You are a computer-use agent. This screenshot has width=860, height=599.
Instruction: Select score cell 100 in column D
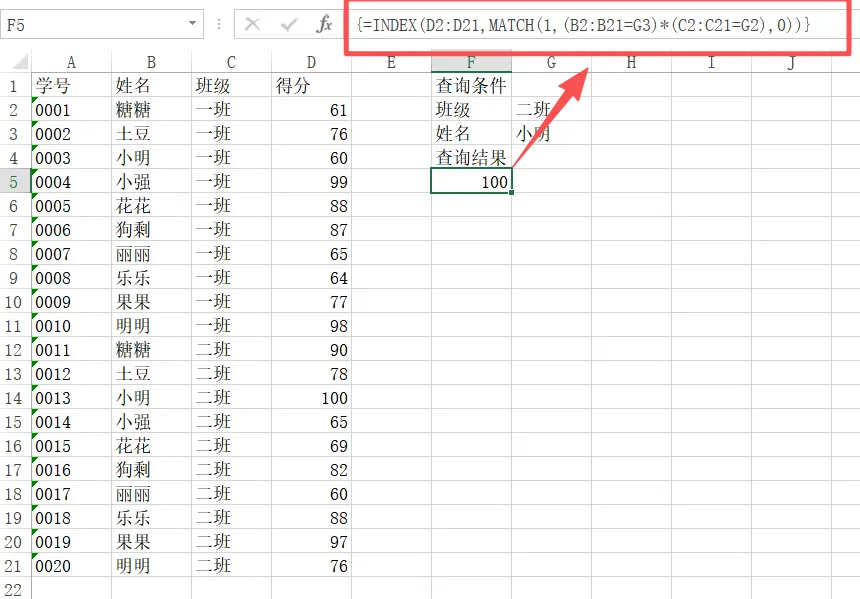tap(312, 398)
